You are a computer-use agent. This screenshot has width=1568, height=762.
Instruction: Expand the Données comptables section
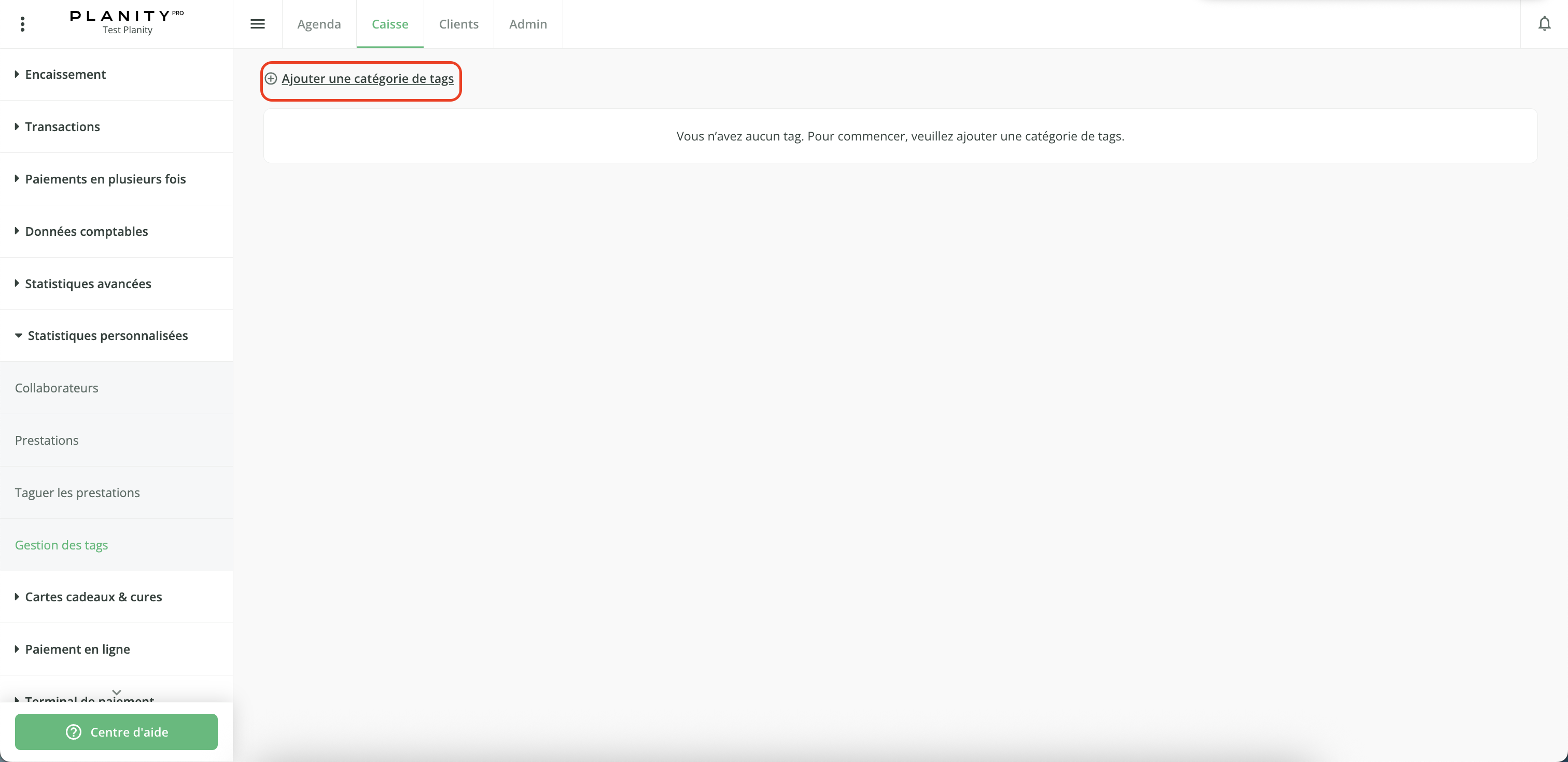[x=116, y=231]
